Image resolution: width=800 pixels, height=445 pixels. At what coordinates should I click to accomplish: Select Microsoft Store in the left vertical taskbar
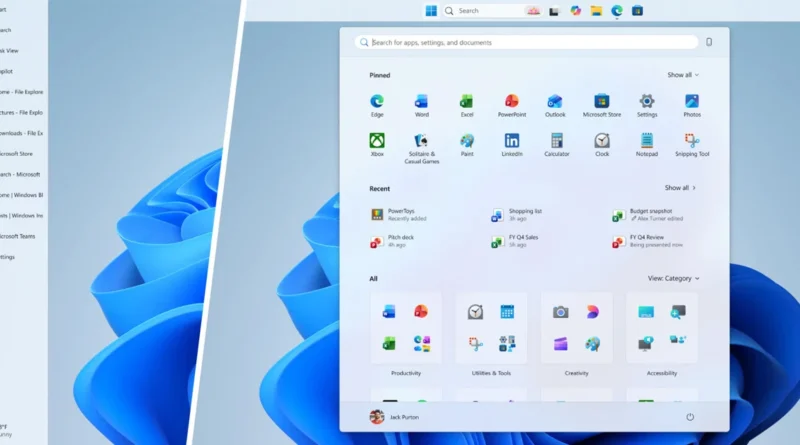(16, 154)
